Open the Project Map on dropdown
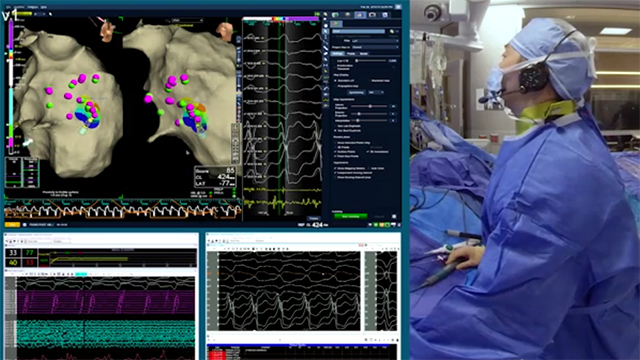The image size is (640, 360). (375, 47)
